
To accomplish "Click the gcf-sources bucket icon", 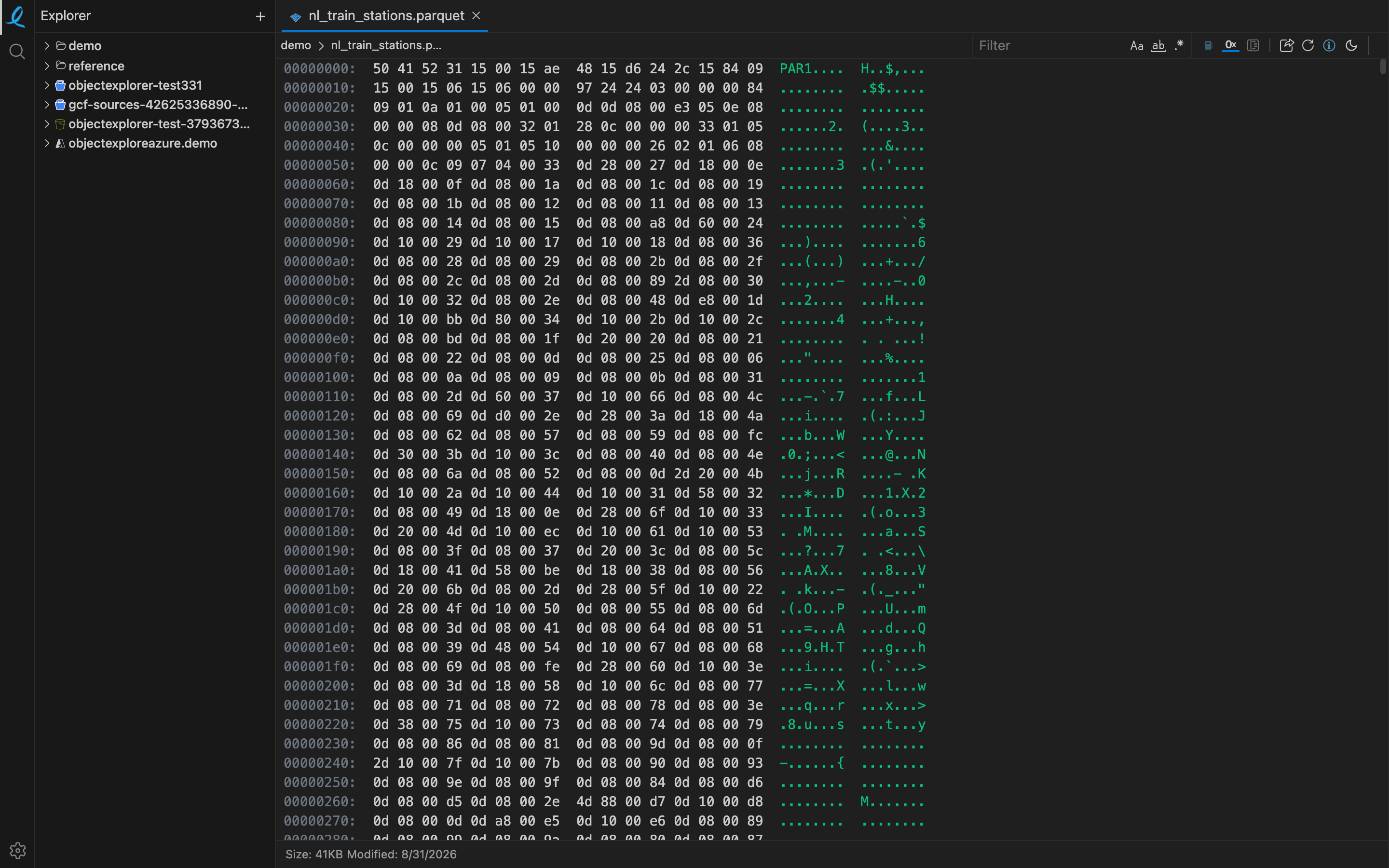I will tap(60, 105).
